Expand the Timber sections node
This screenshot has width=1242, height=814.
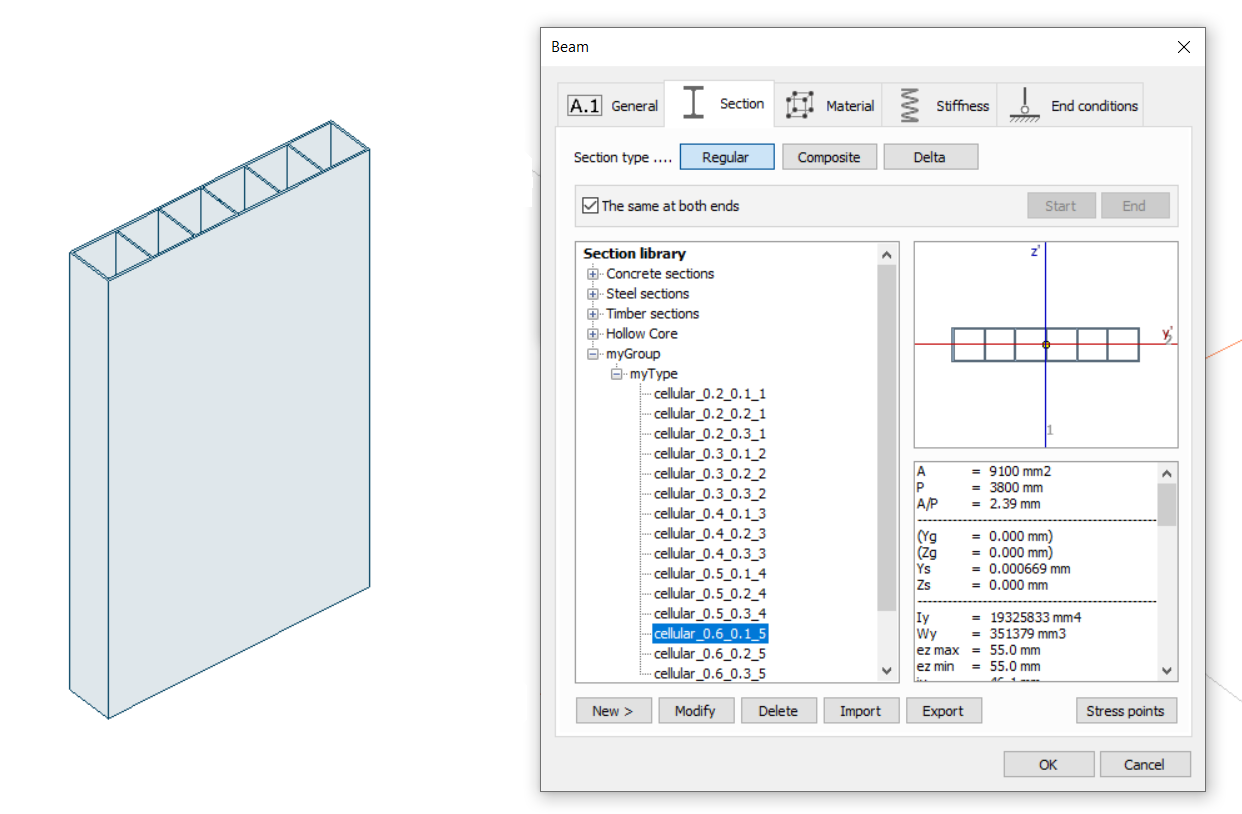point(593,314)
